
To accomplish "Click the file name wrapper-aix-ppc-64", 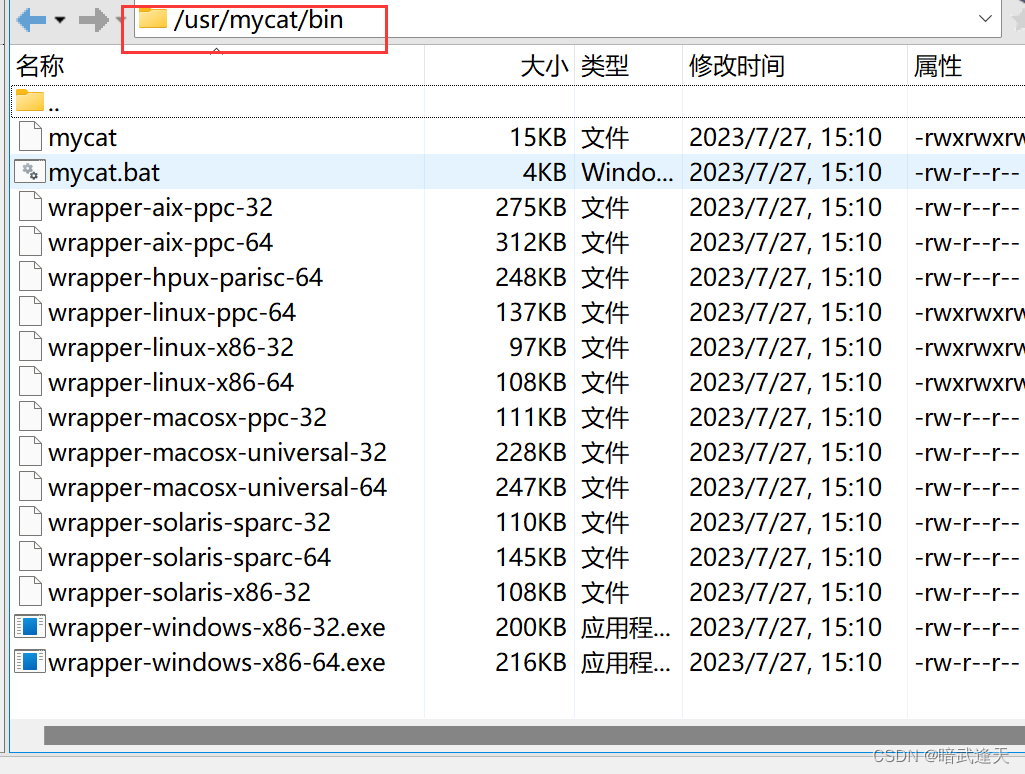I will [160, 243].
